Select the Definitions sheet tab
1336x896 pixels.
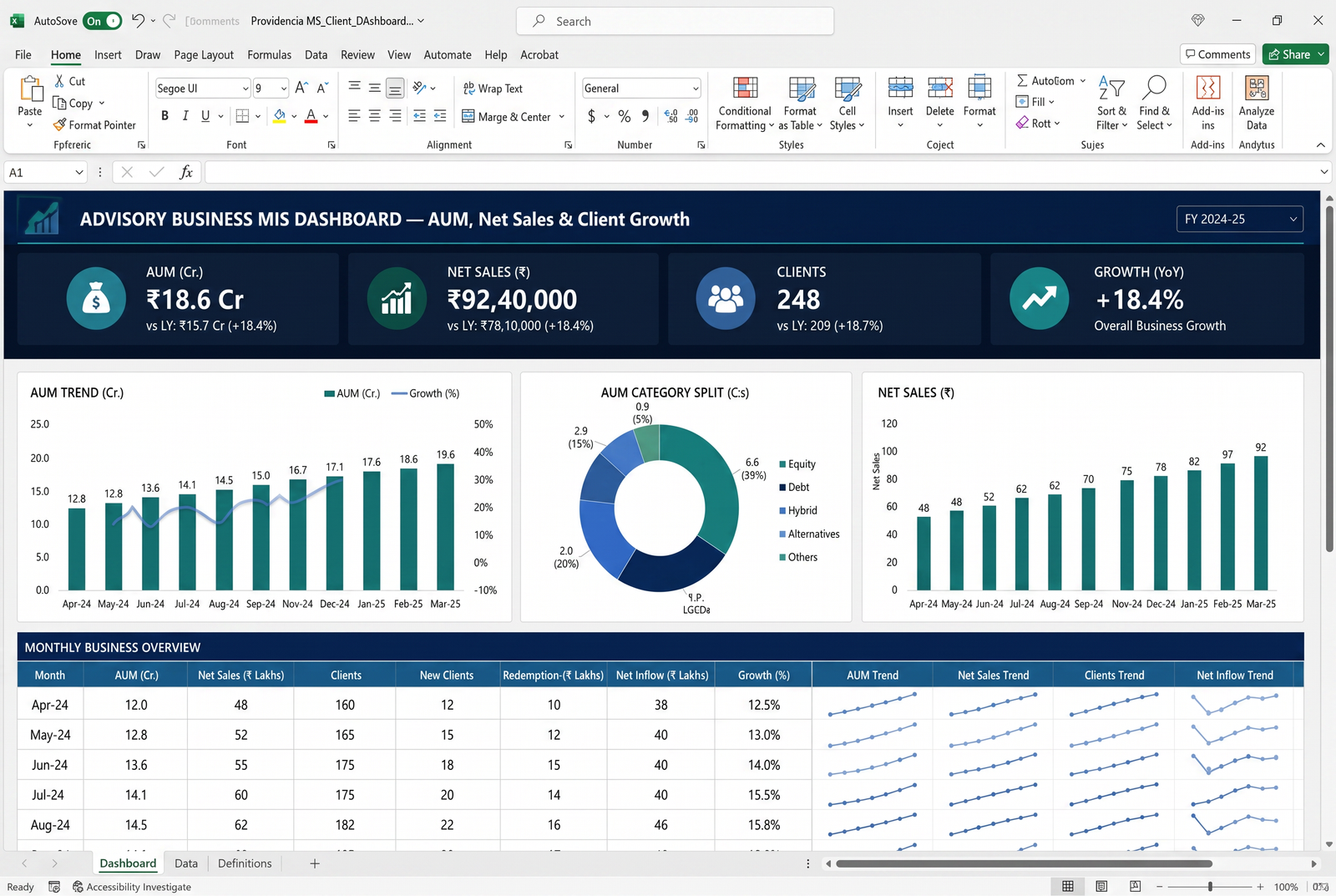(x=245, y=863)
